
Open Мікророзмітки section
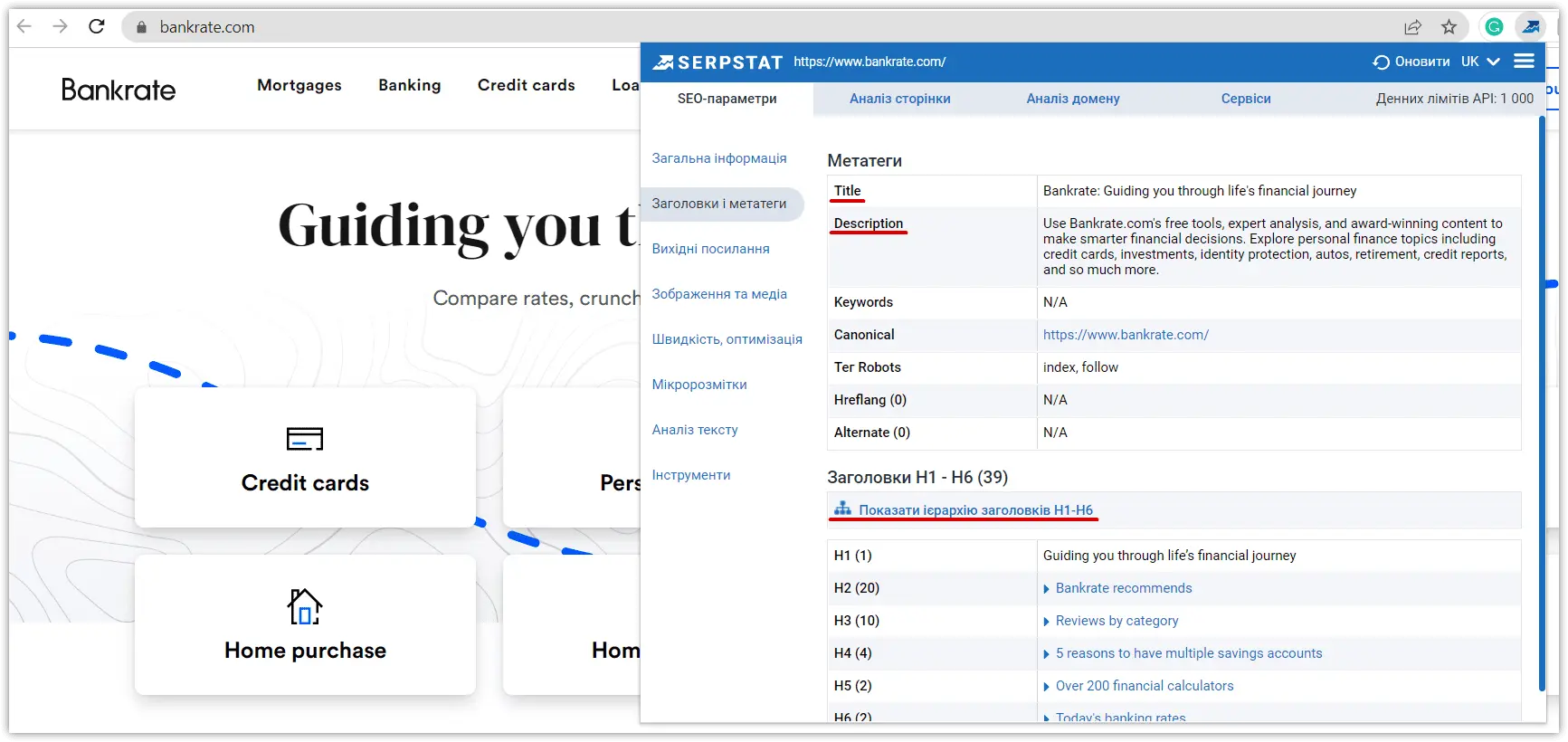click(699, 385)
